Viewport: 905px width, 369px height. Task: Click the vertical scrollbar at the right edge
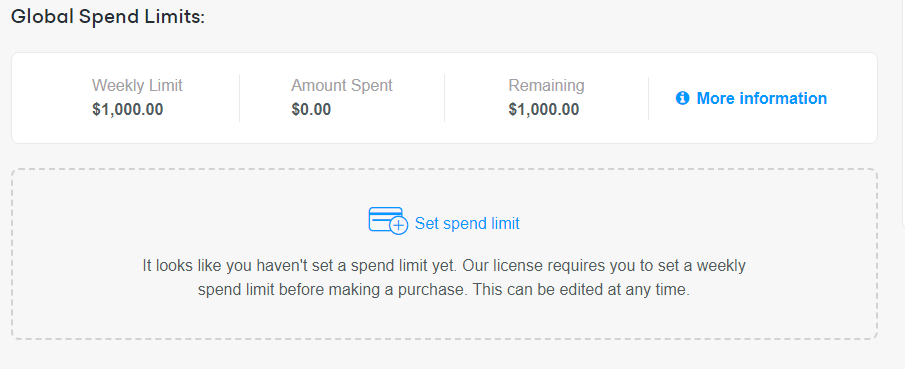tap(903, 113)
